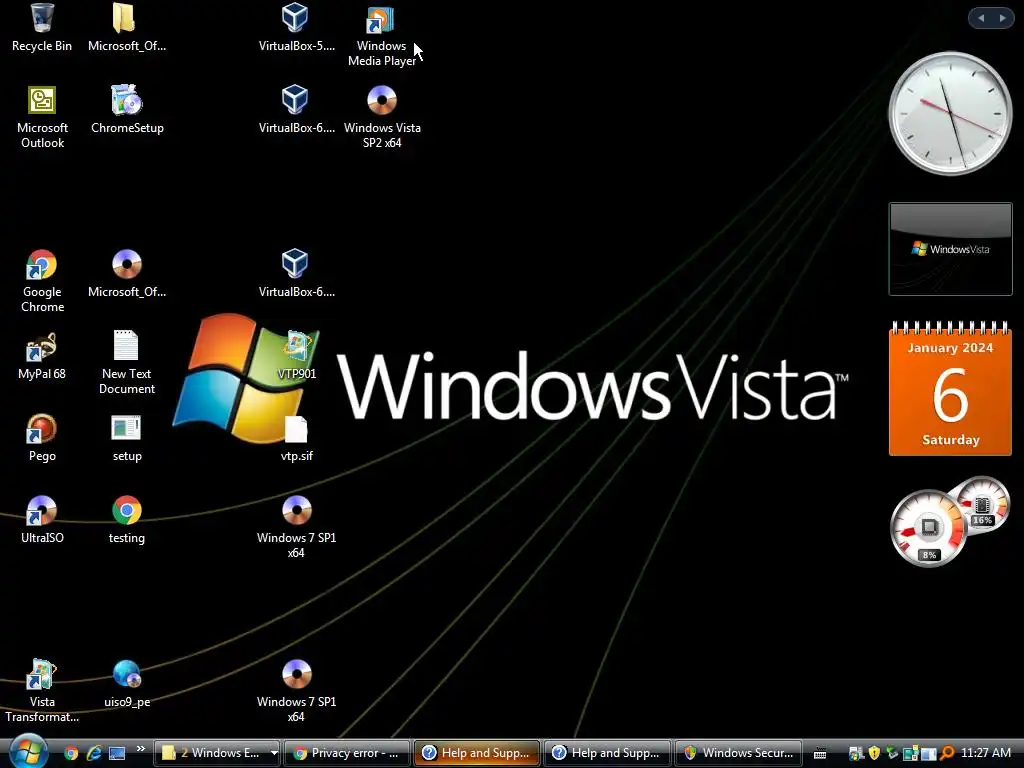Open the Recycle Bin desktop icon
The height and width of the screenshot is (768, 1024).
pos(42,27)
